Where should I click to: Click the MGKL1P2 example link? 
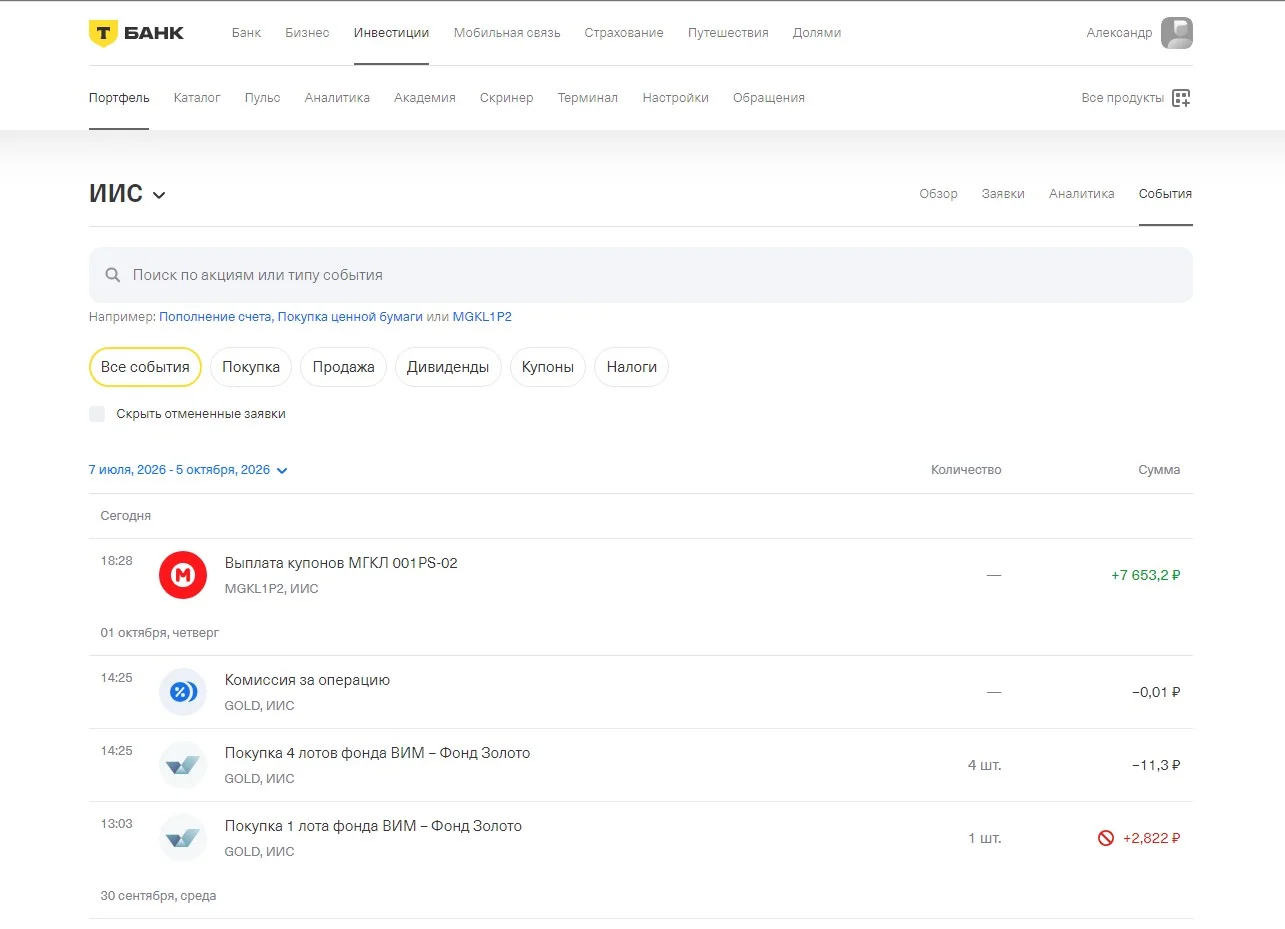[x=482, y=317]
